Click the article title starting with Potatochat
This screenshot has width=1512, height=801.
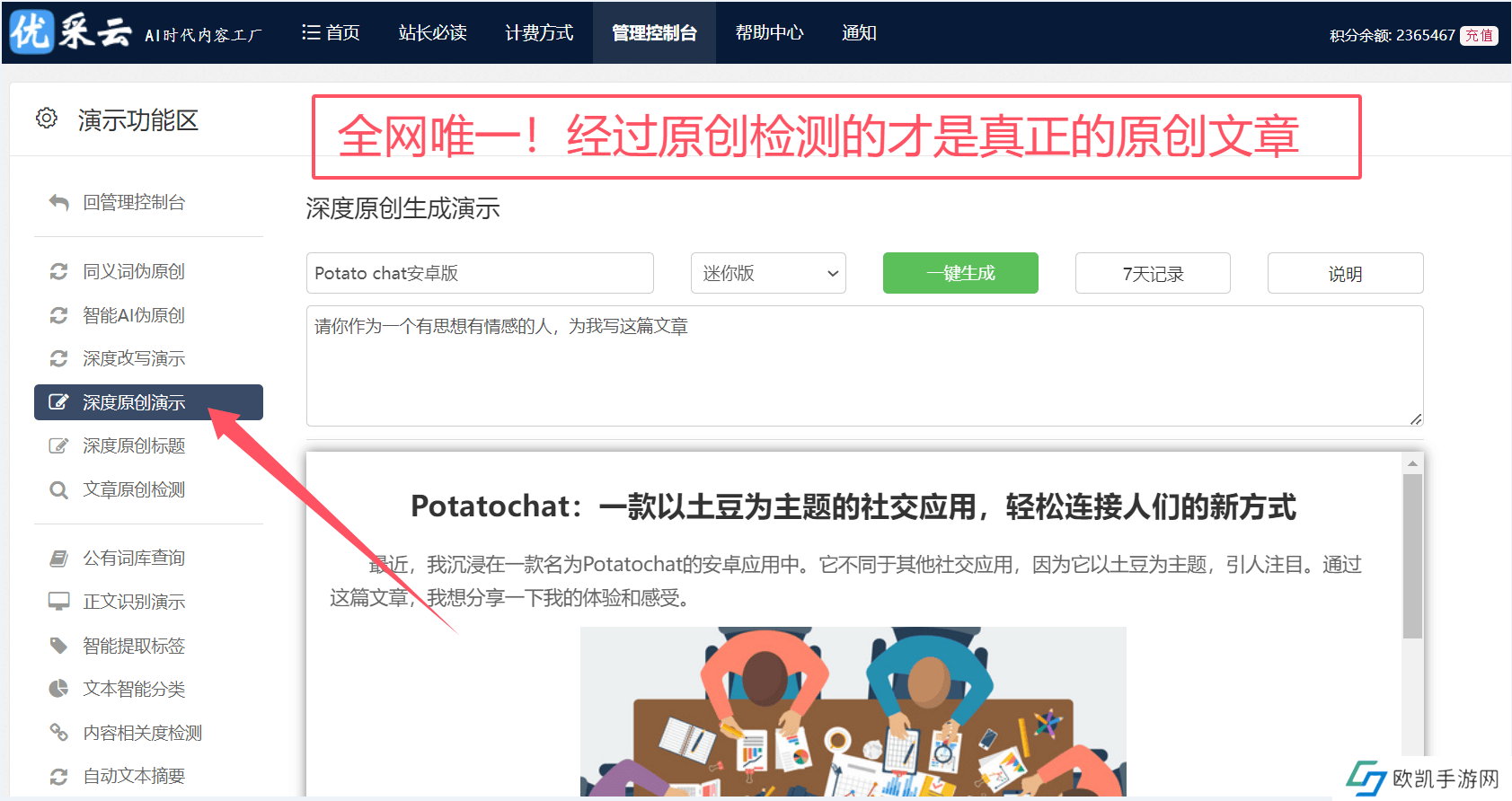tap(853, 506)
